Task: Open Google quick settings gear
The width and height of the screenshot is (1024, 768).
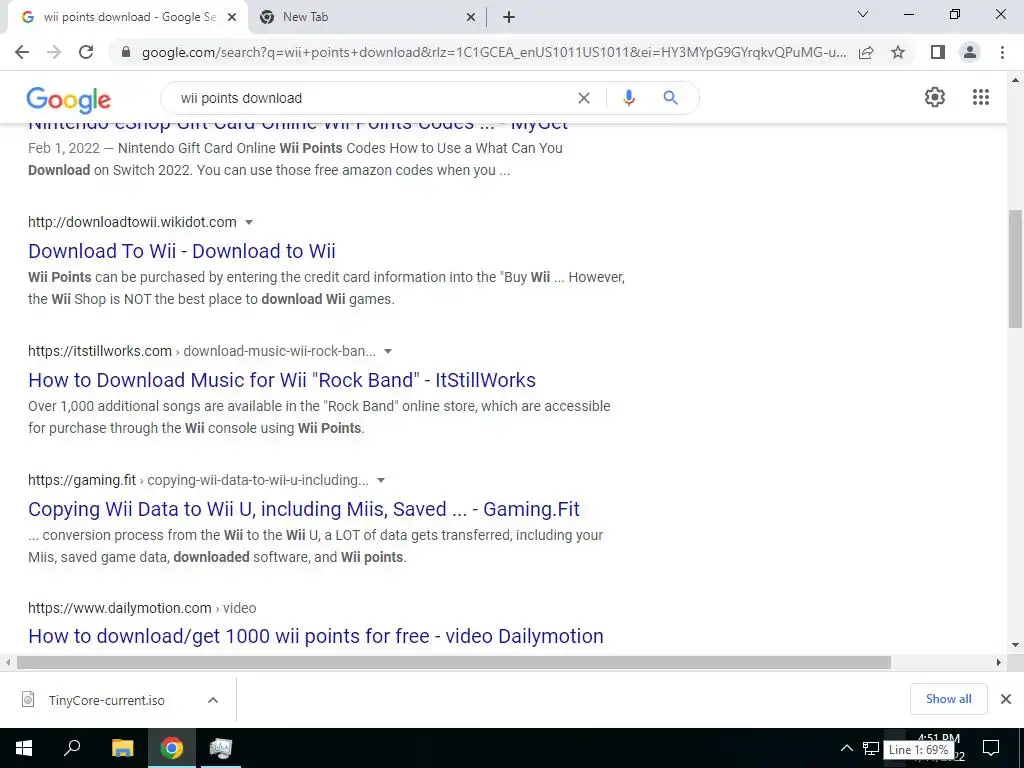Action: click(935, 97)
